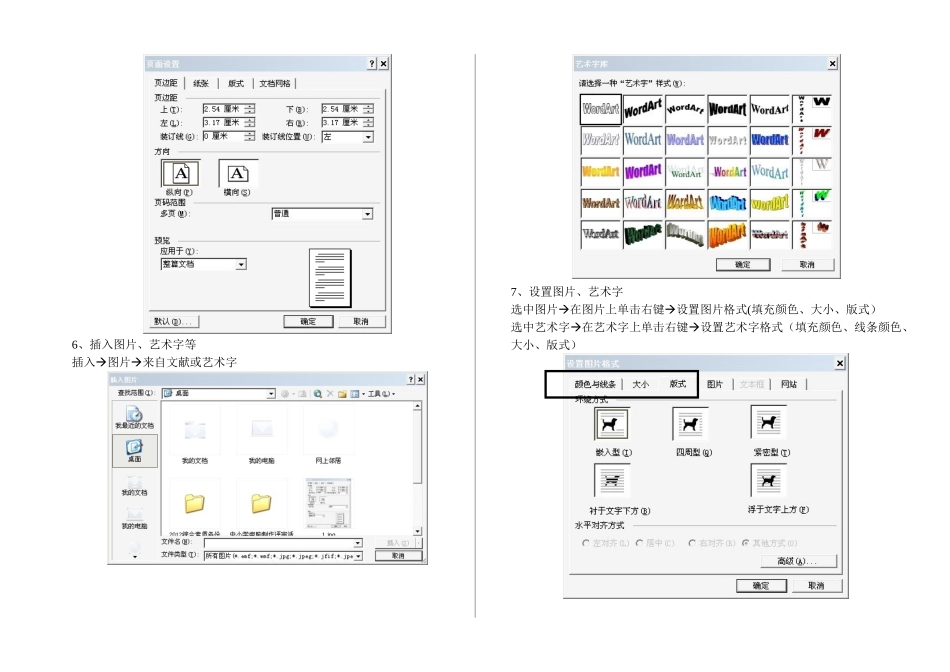This screenshot has height=672, width=950.
Task: Select 左对齐 radio button
Action: (x=586, y=543)
